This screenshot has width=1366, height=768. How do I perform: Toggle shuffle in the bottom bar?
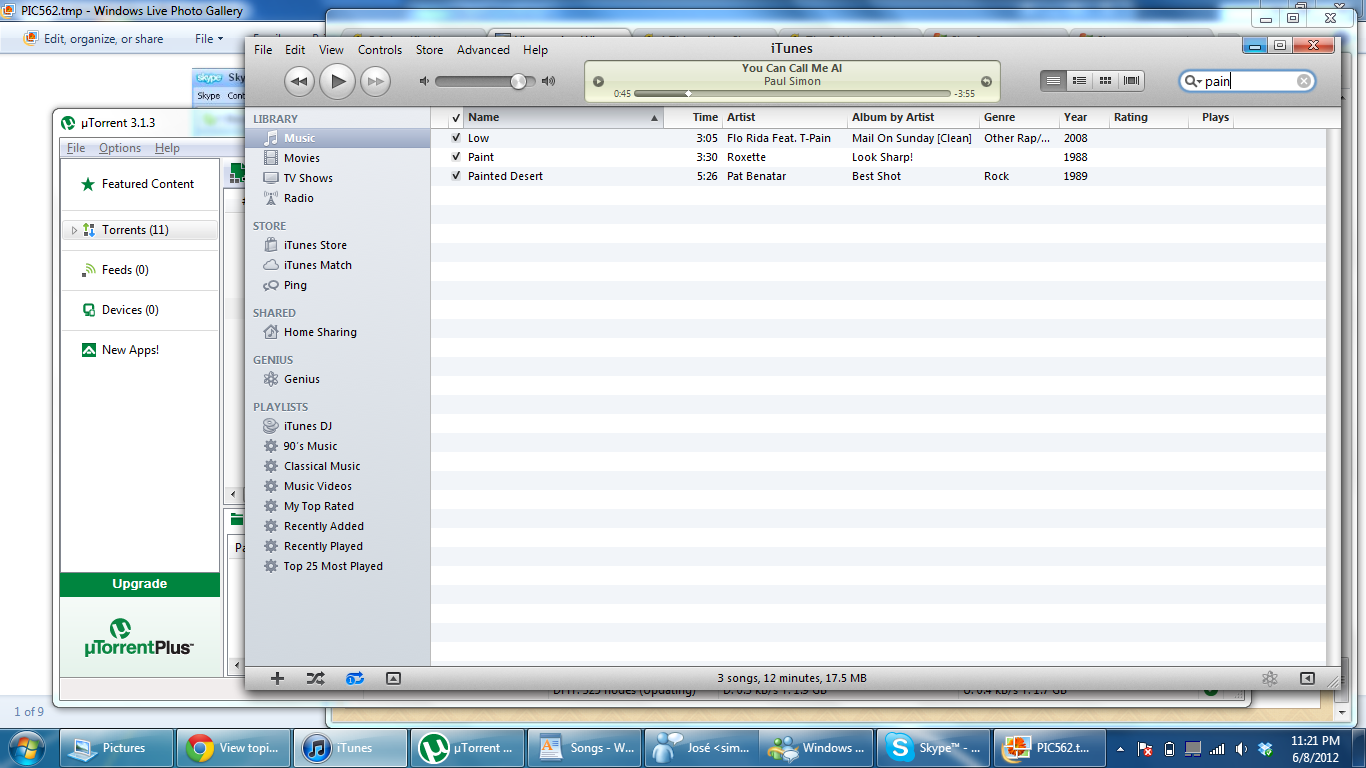click(315, 678)
